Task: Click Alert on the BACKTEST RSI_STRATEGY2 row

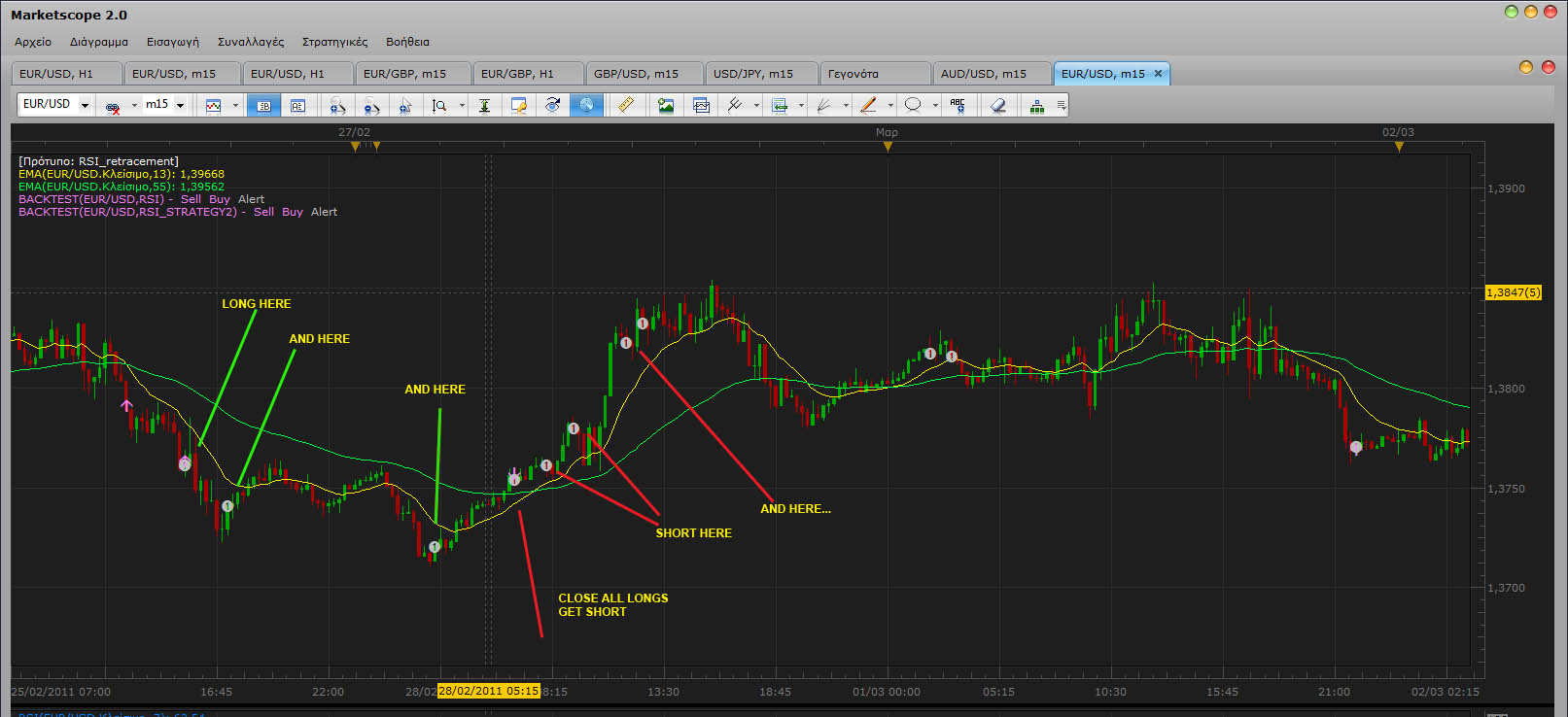Action: click(324, 212)
